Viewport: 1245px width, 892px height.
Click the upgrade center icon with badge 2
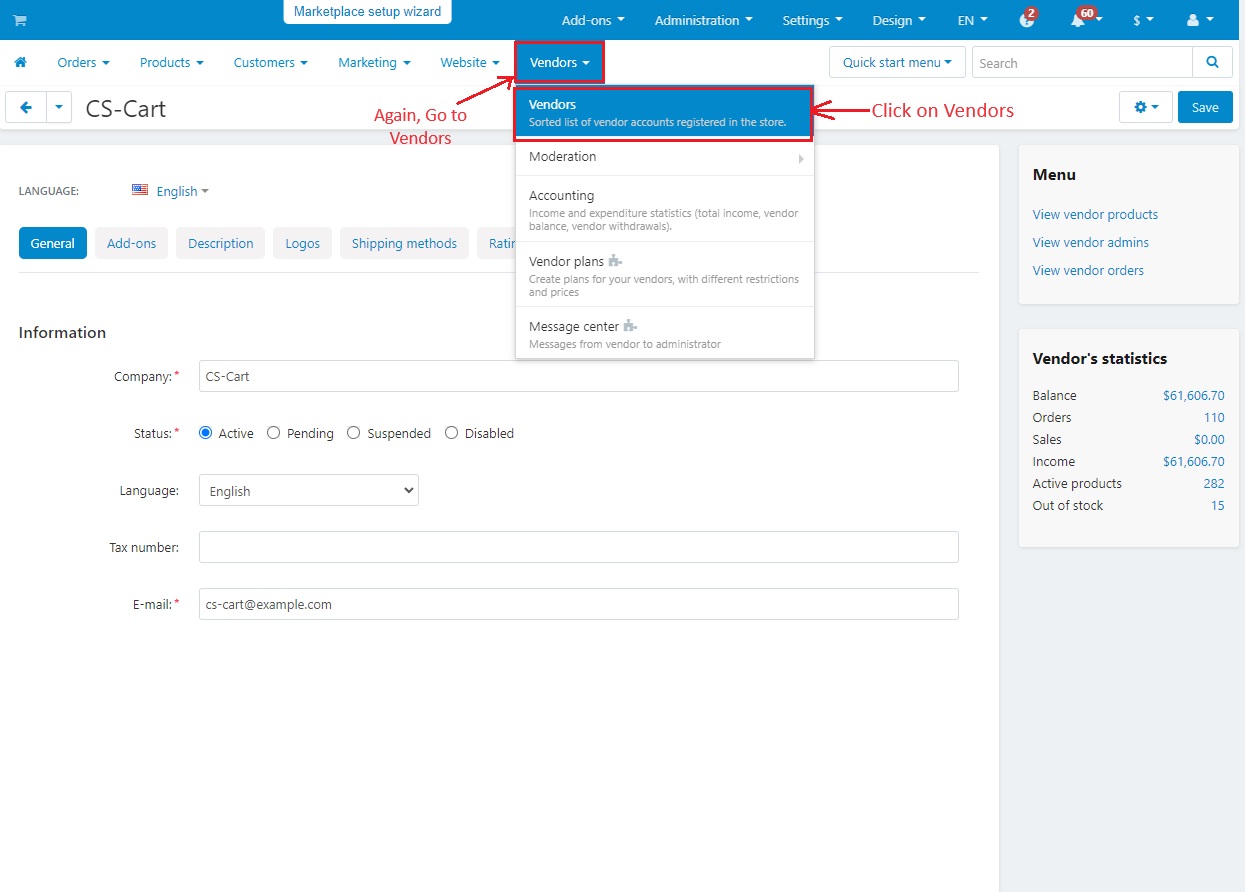[x=1026, y=20]
